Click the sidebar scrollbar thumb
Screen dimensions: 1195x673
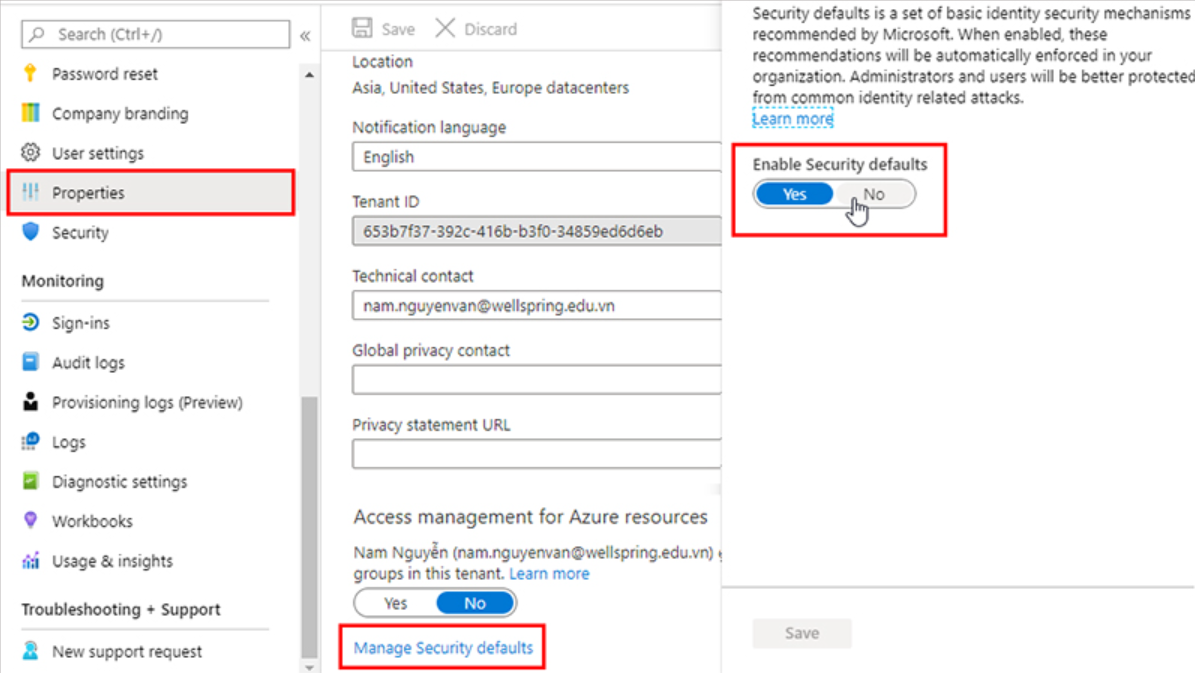[309, 527]
